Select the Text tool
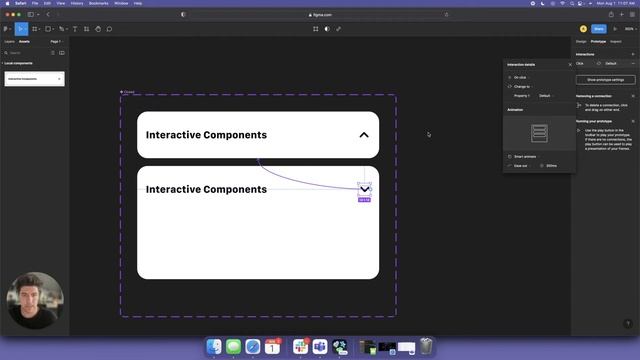Screen dimensions: 640x360 pos(75,29)
